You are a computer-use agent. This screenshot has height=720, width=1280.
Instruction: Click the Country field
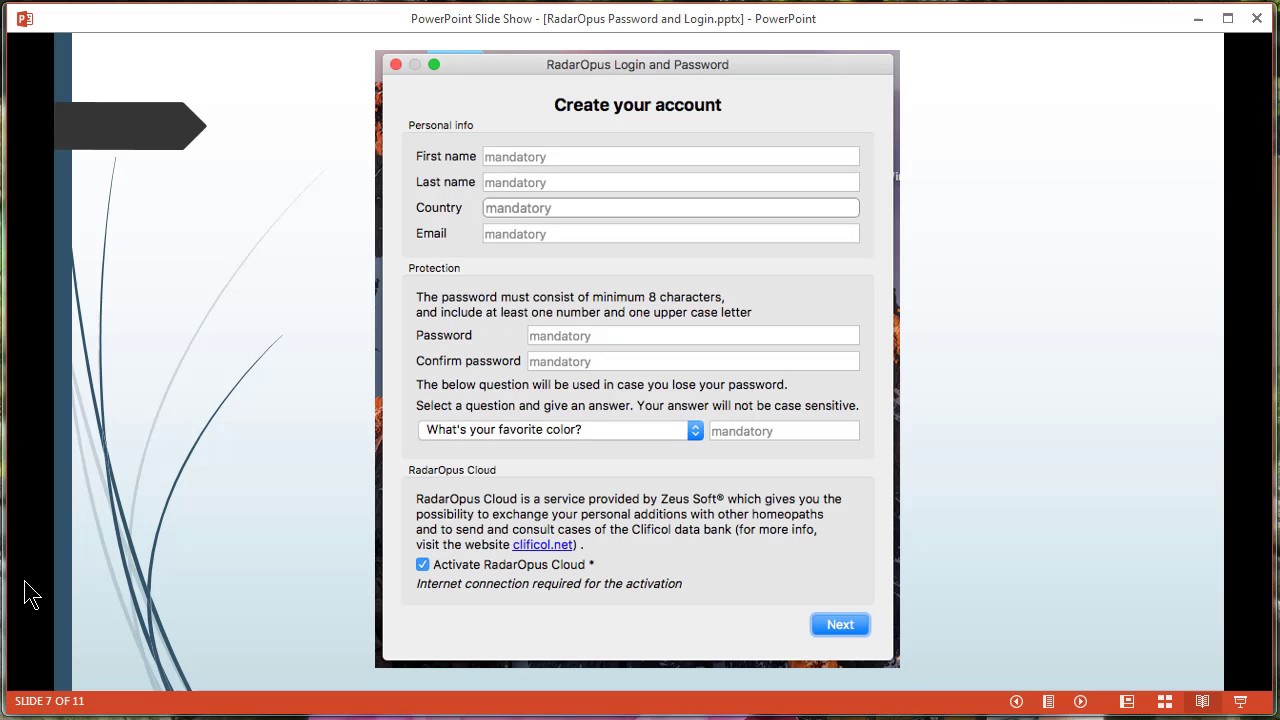point(671,208)
